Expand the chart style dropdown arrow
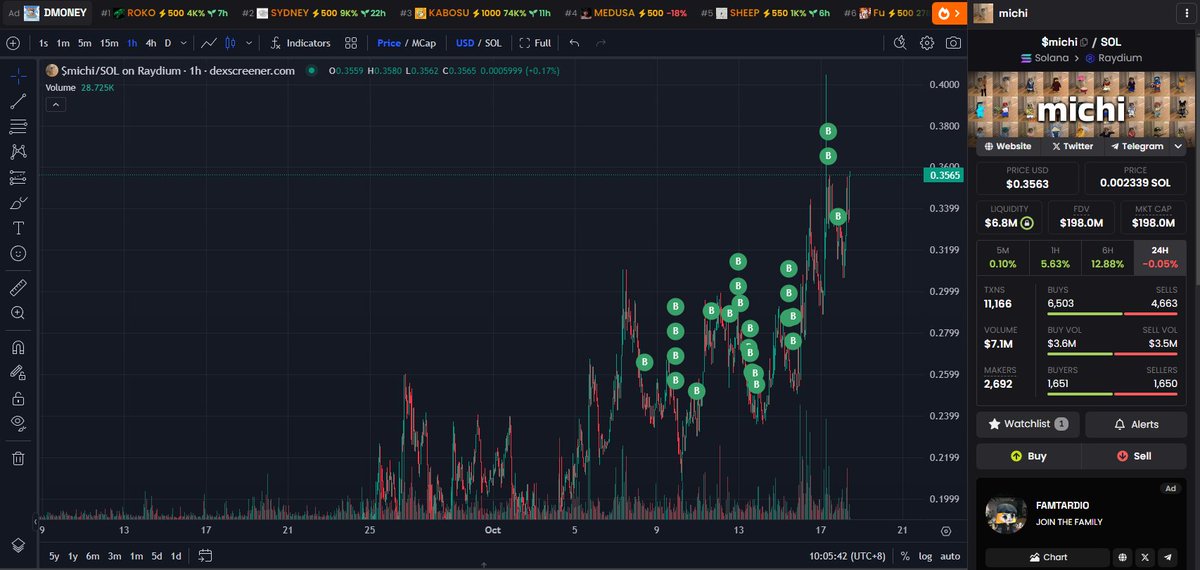The height and width of the screenshot is (570, 1200). 248,43
